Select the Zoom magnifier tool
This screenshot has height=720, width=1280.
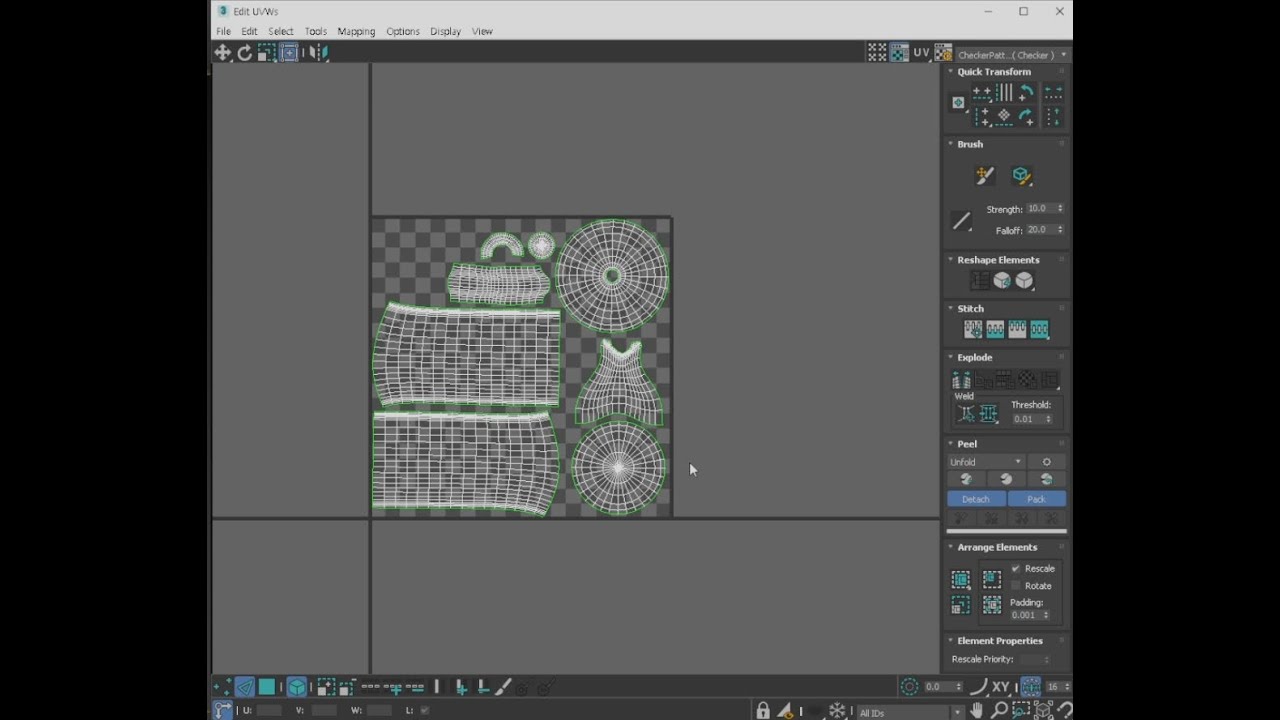coord(999,711)
